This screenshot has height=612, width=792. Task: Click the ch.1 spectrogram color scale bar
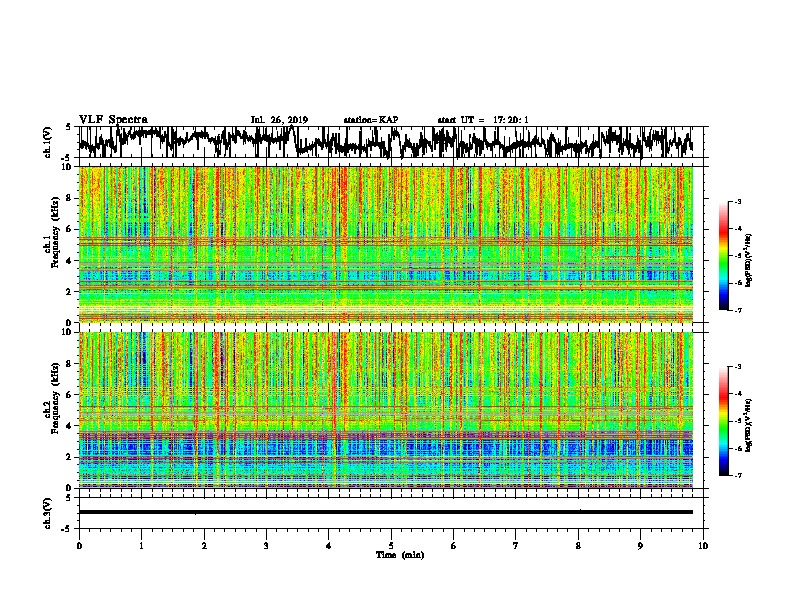point(723,256)
